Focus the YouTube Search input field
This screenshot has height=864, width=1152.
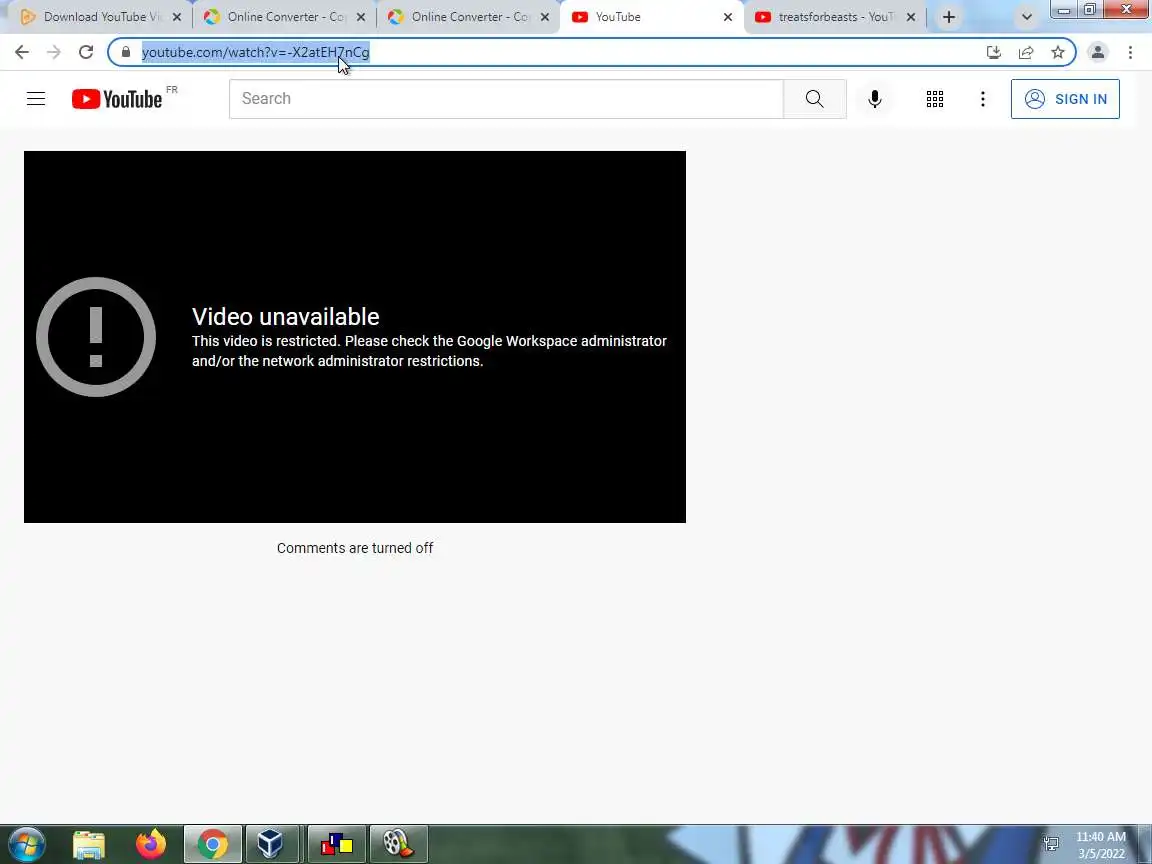coord(506,98)
